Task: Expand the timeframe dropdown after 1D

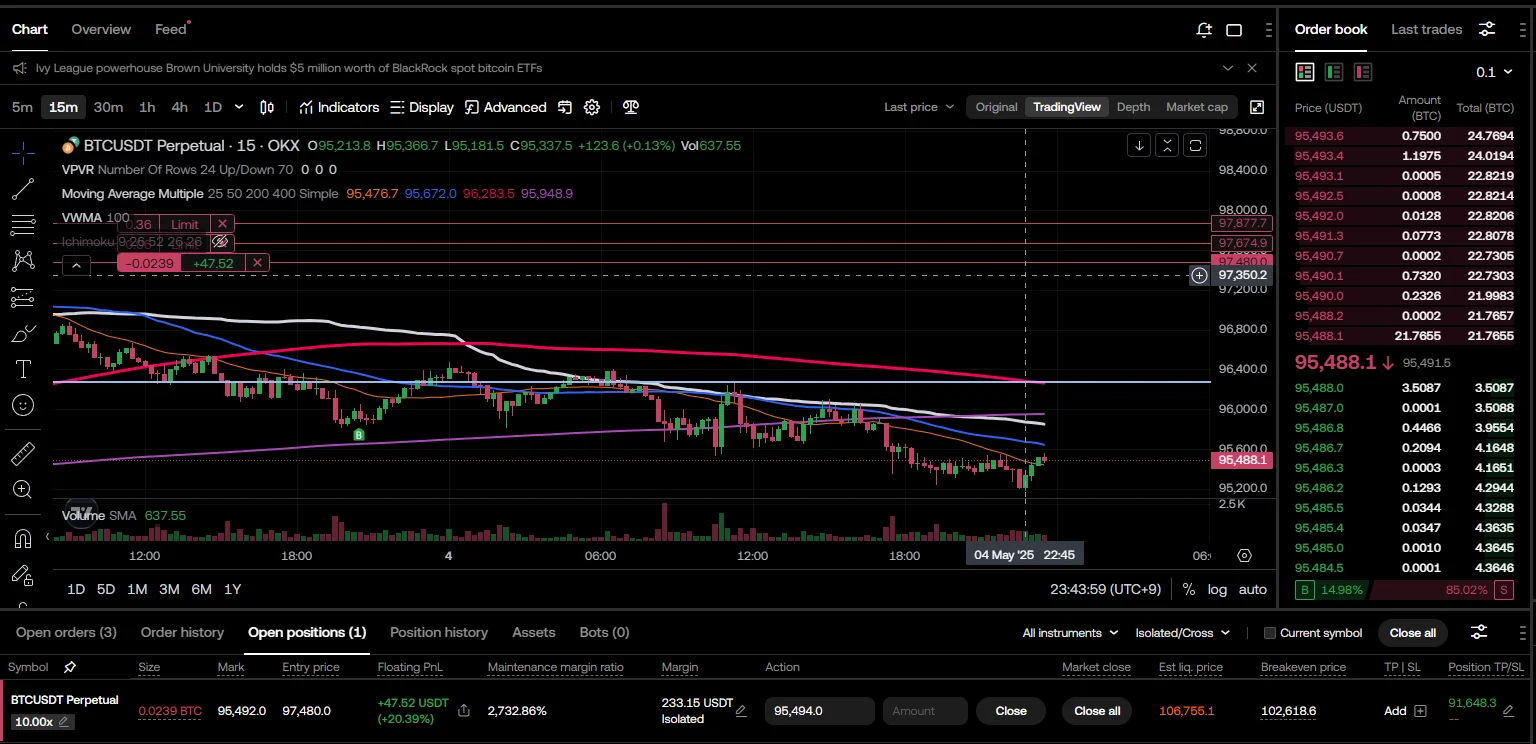Action: (x=239, y=107)
